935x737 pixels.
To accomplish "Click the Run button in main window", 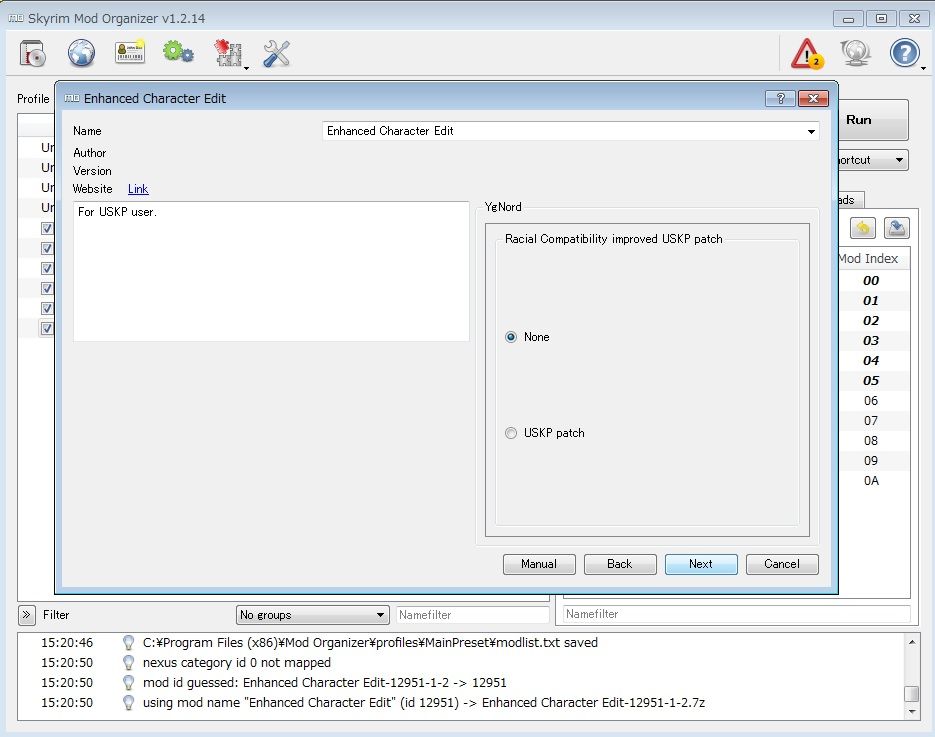I will [x=872, y=120].
